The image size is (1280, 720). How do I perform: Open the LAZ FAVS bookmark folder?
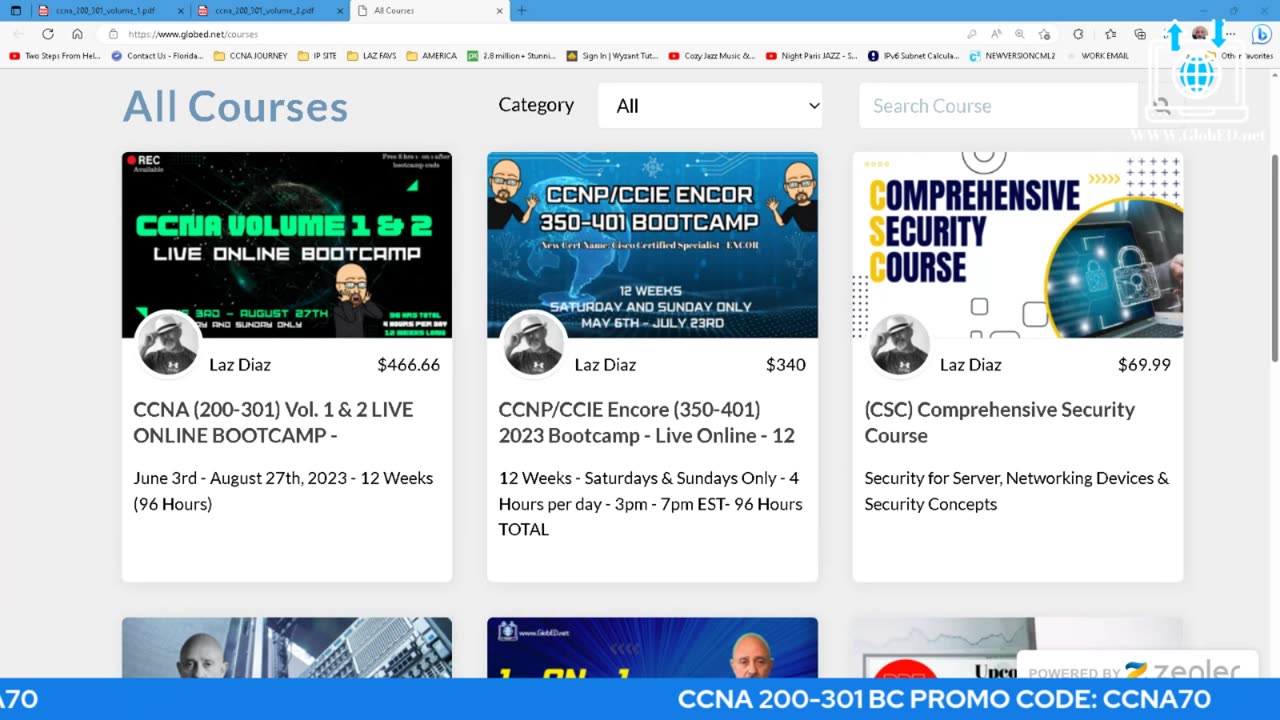click(x=371, y=56)
